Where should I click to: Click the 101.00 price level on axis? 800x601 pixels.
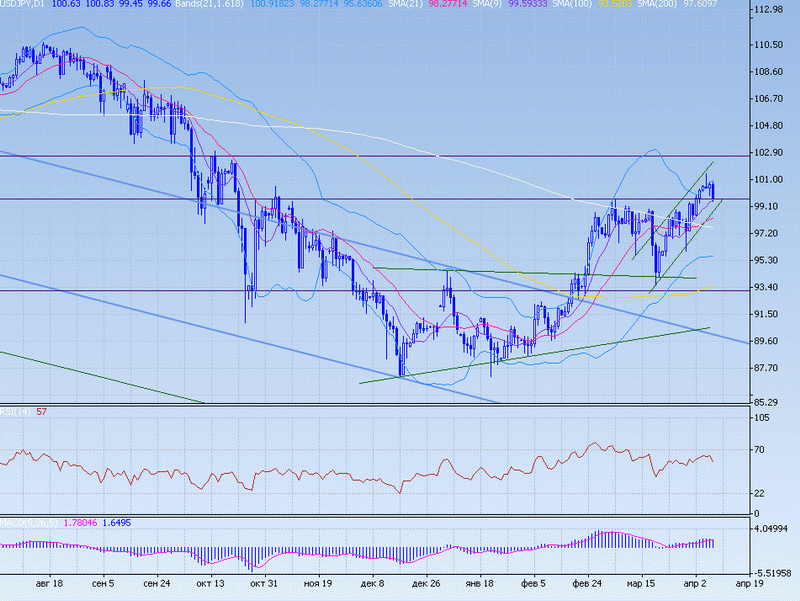(768, 179)
